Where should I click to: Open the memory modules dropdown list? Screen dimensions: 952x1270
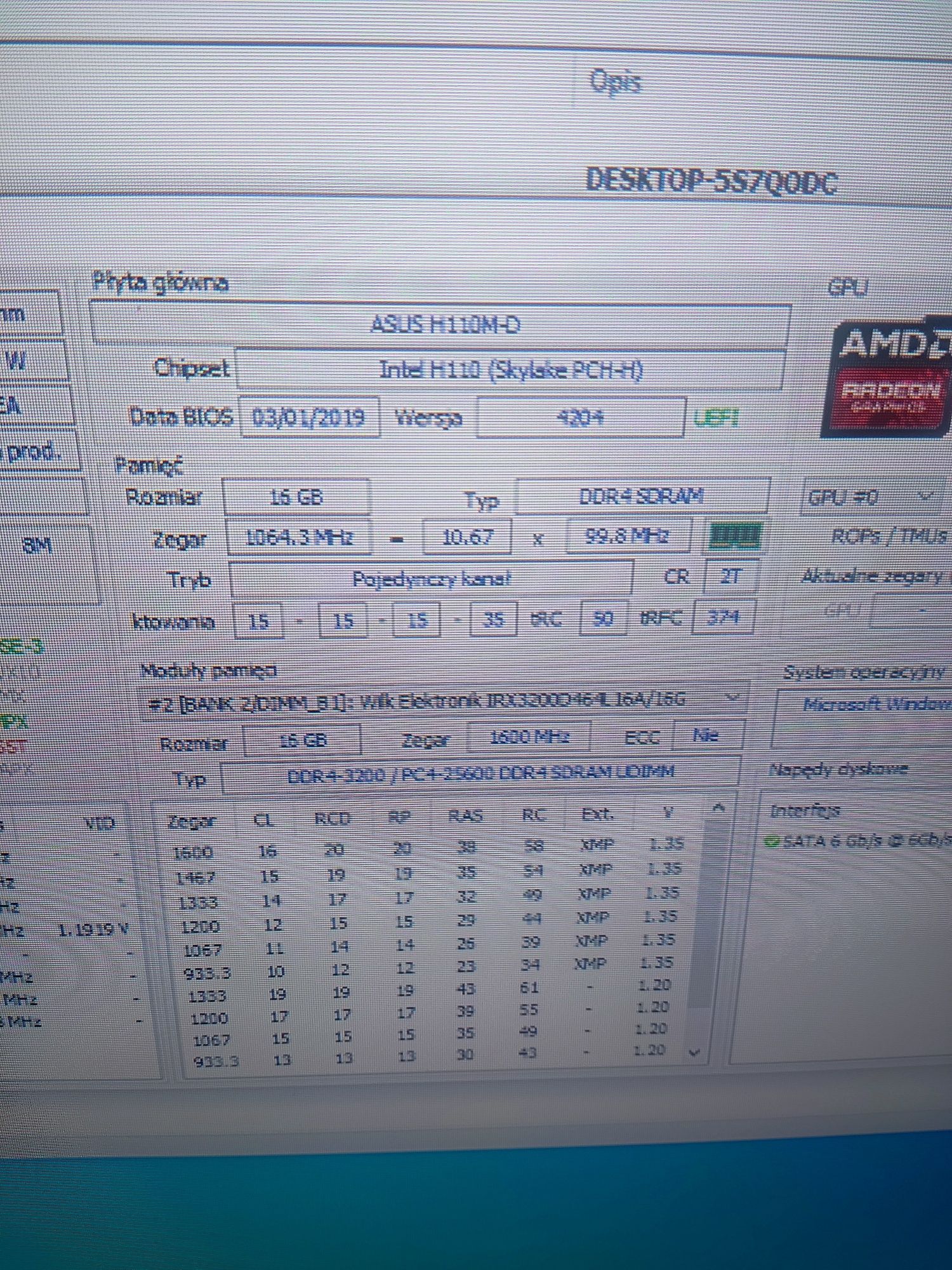(x=732, y=698)
